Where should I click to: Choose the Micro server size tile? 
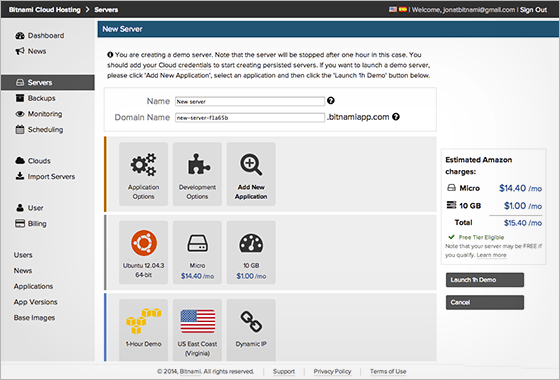197,252
